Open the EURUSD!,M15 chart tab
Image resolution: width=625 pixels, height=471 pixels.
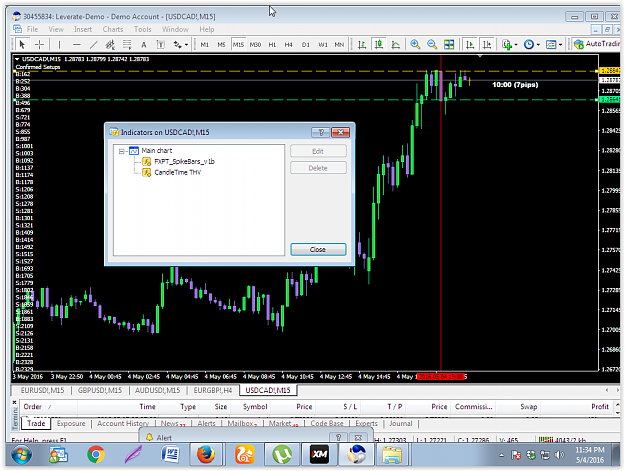(x=42, y=390)
